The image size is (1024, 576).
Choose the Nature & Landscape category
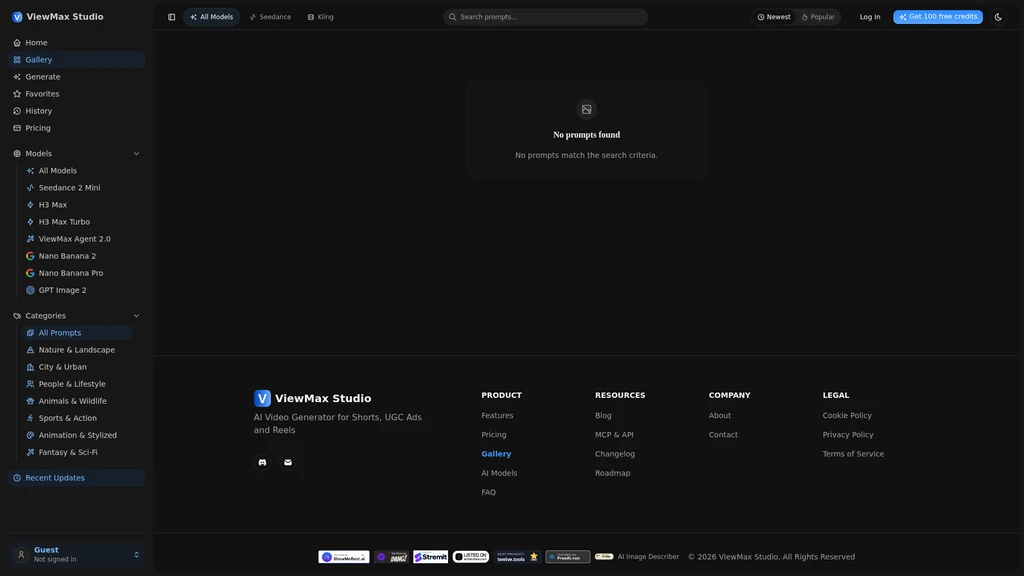click(x=77, y=349)
